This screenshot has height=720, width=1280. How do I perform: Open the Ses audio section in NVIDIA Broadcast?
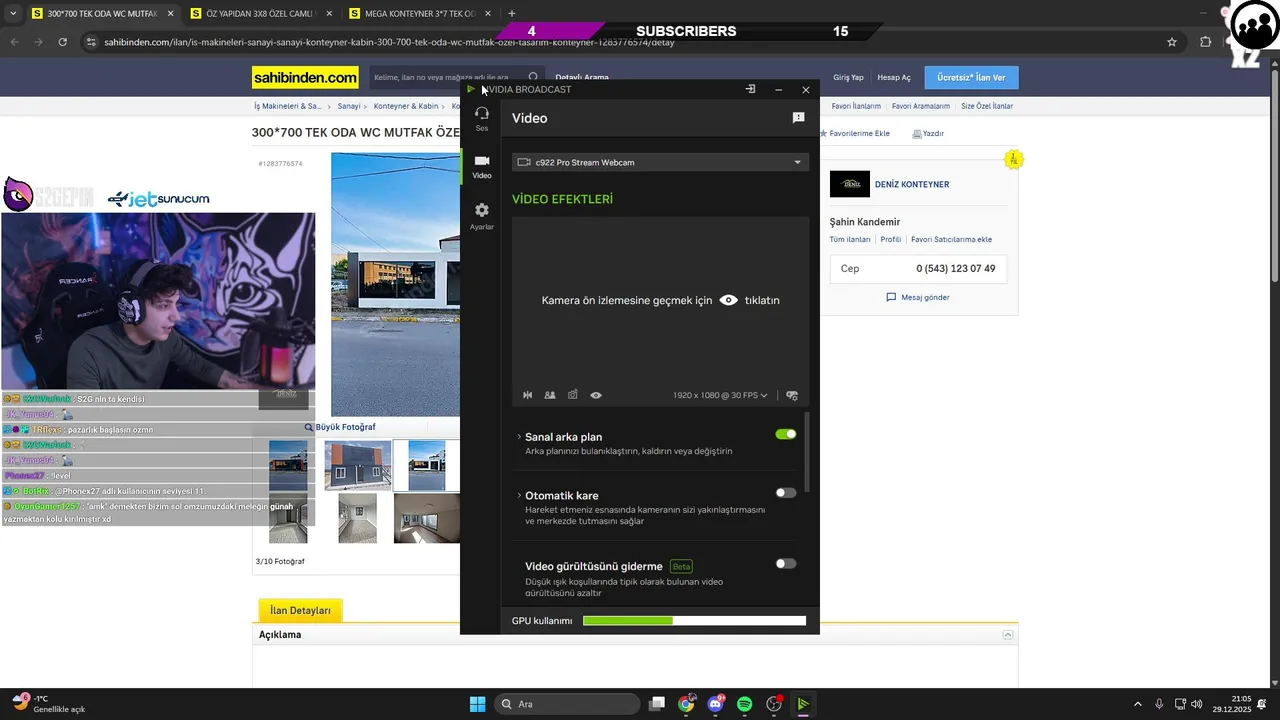(482, 118)
